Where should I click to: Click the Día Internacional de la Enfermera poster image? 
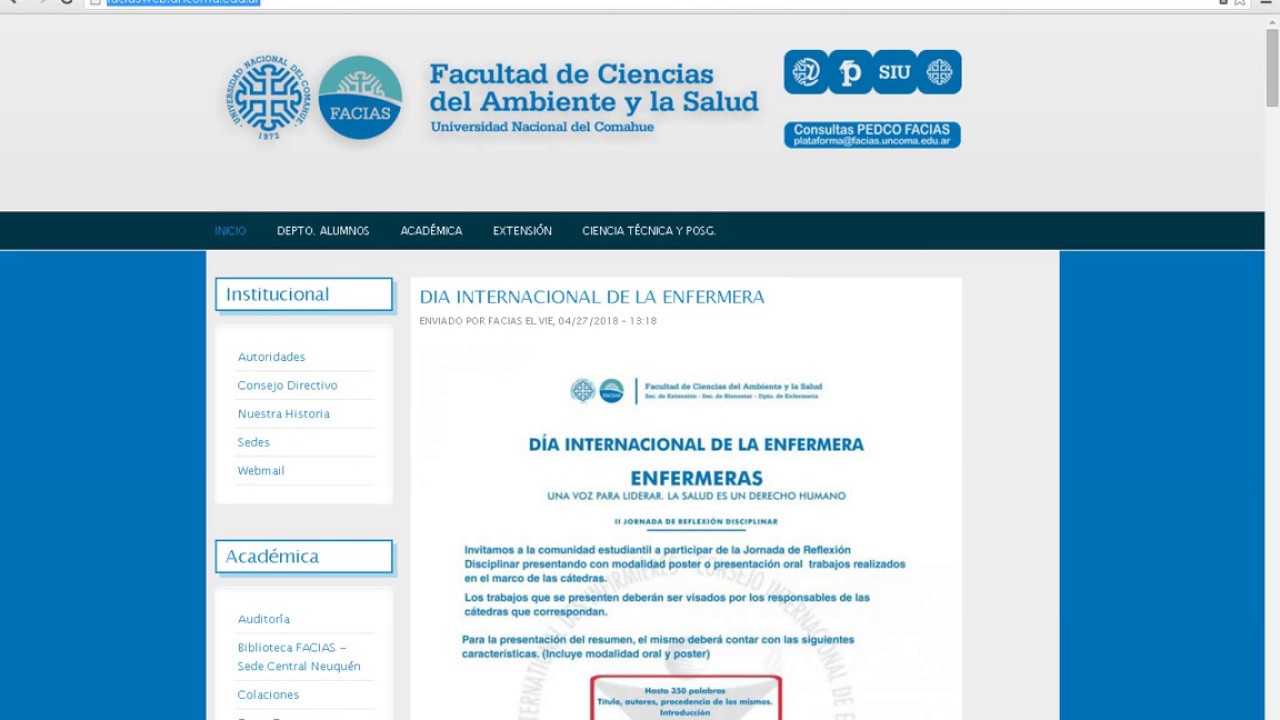point(686,532)
